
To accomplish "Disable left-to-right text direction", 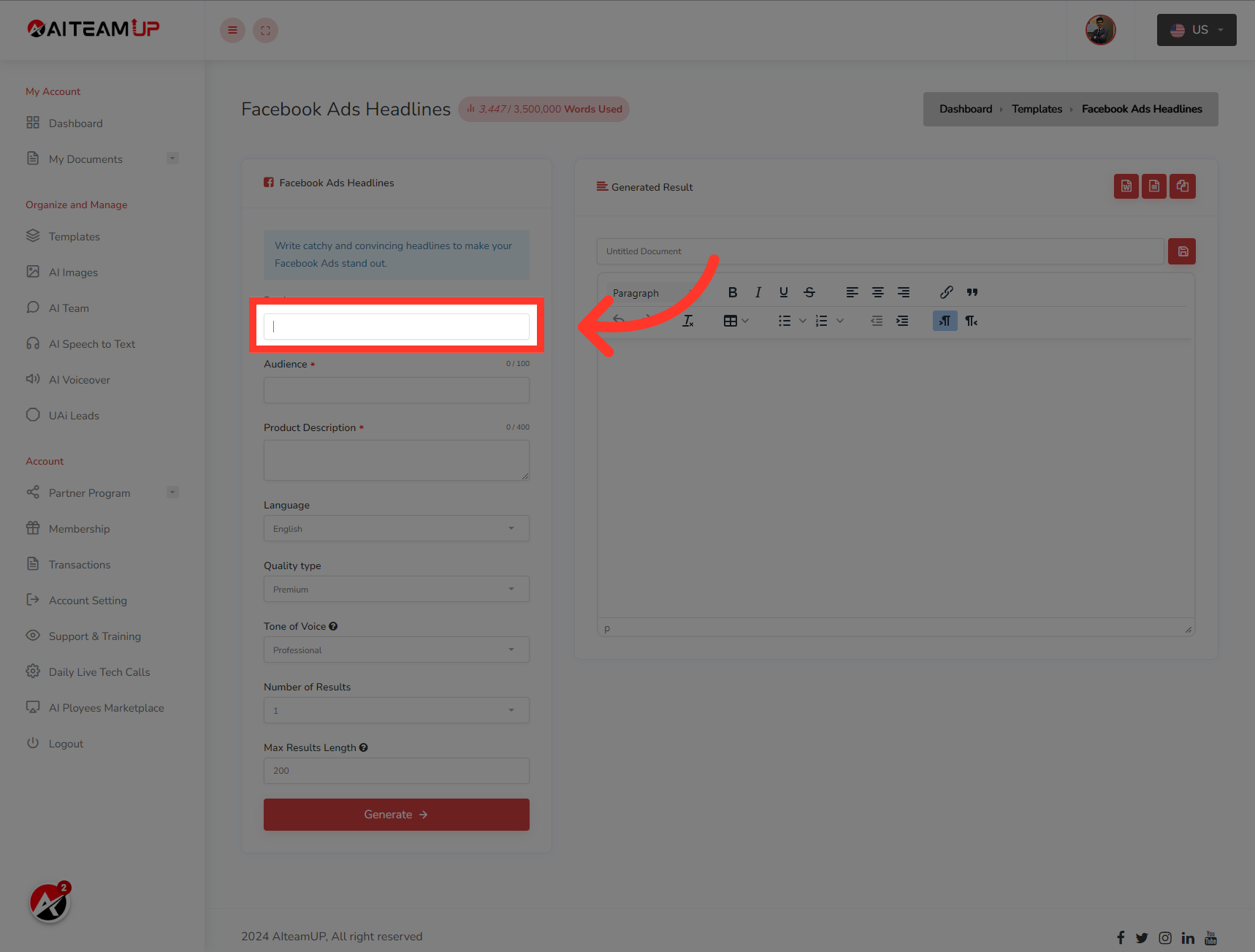I will tap(945, 320).
